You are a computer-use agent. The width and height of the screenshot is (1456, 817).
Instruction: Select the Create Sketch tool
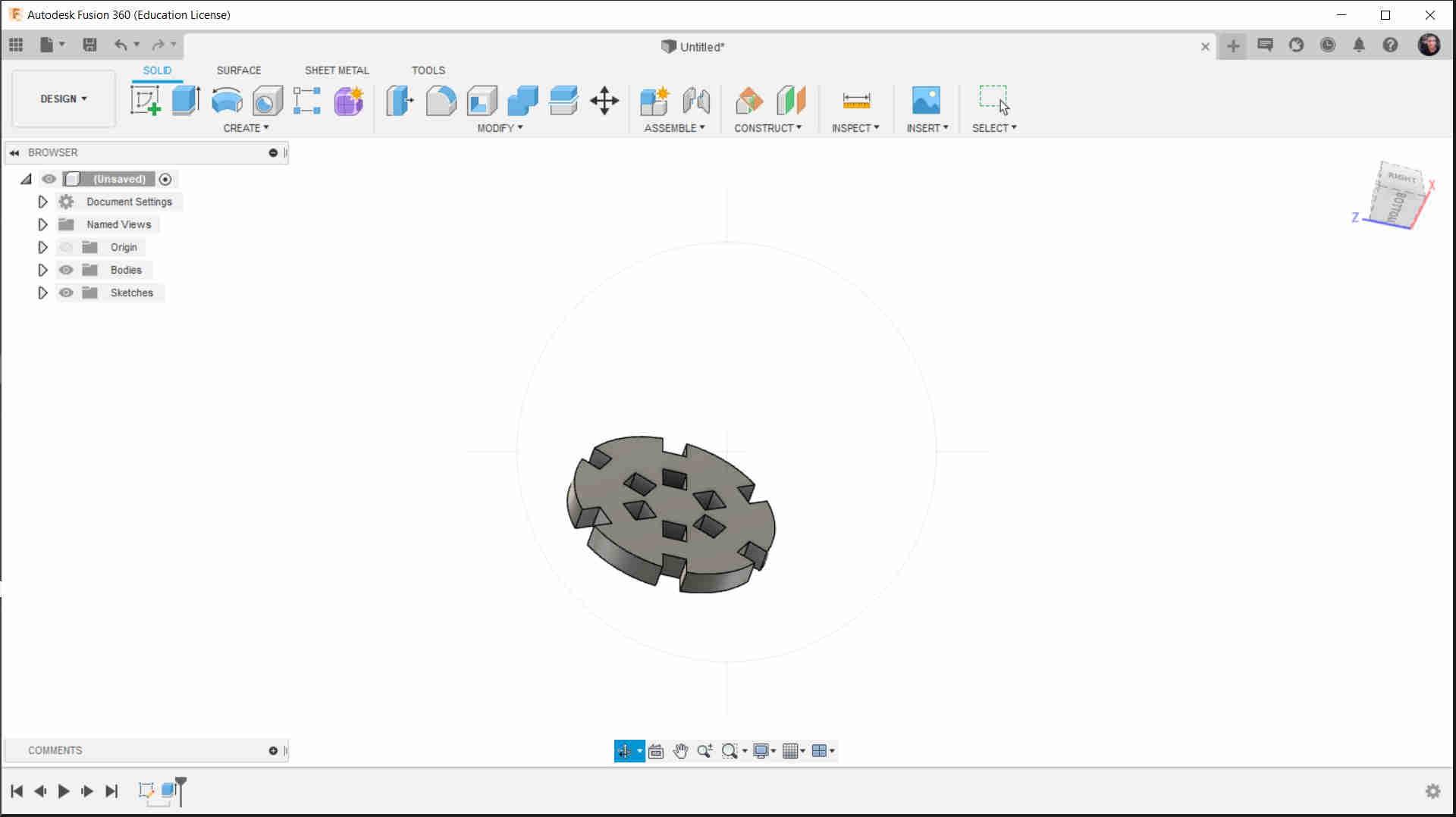145,100
